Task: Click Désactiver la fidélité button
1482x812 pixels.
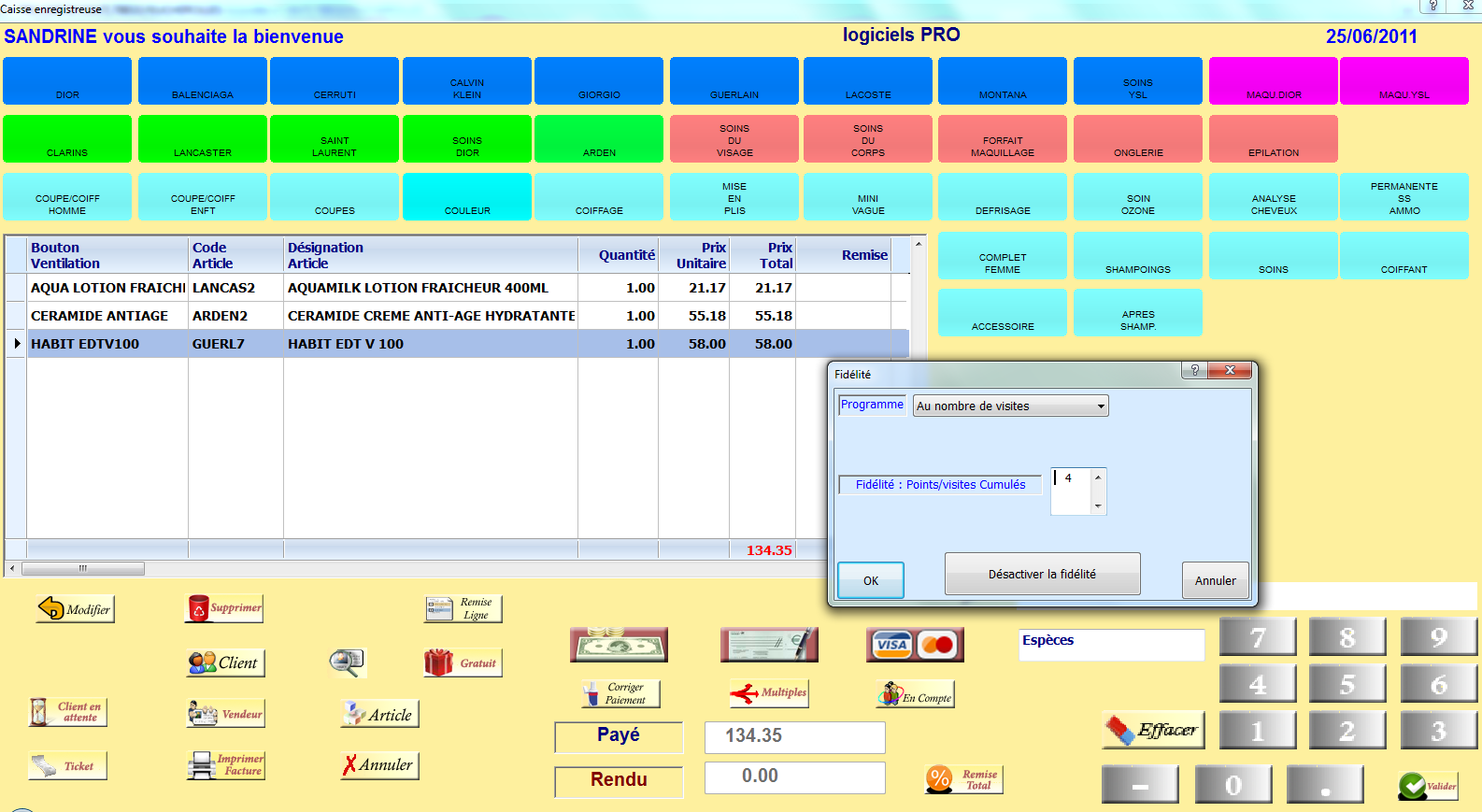Action: (x=1042, y=574)
